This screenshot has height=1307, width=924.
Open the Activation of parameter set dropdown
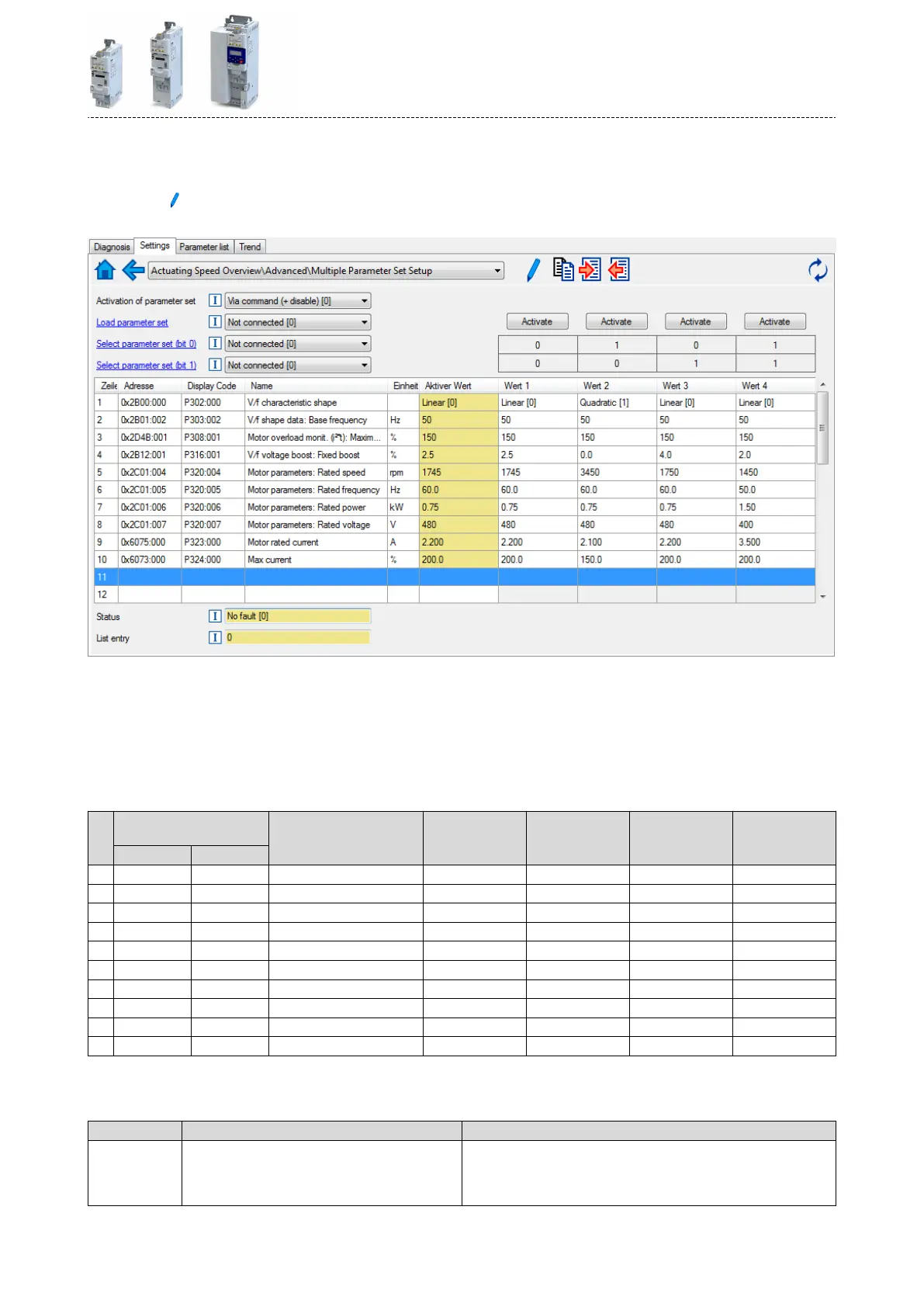point(297,301)
